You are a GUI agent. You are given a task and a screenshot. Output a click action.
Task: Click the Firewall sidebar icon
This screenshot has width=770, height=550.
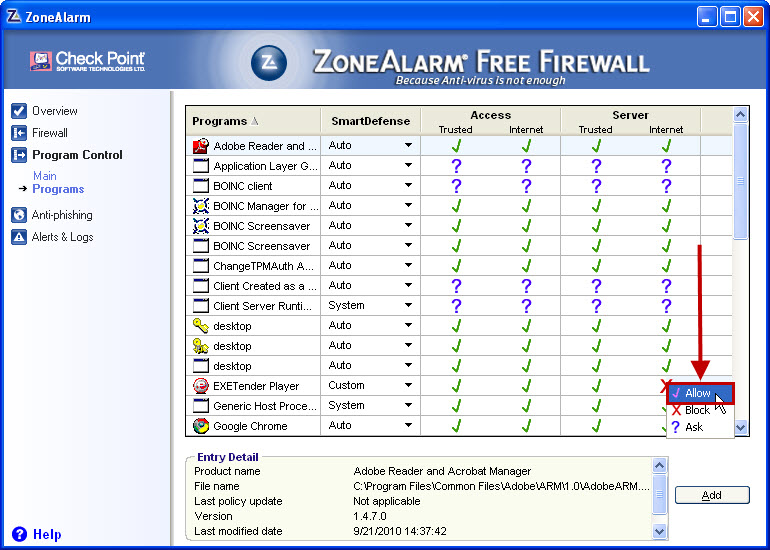[19, 133]
